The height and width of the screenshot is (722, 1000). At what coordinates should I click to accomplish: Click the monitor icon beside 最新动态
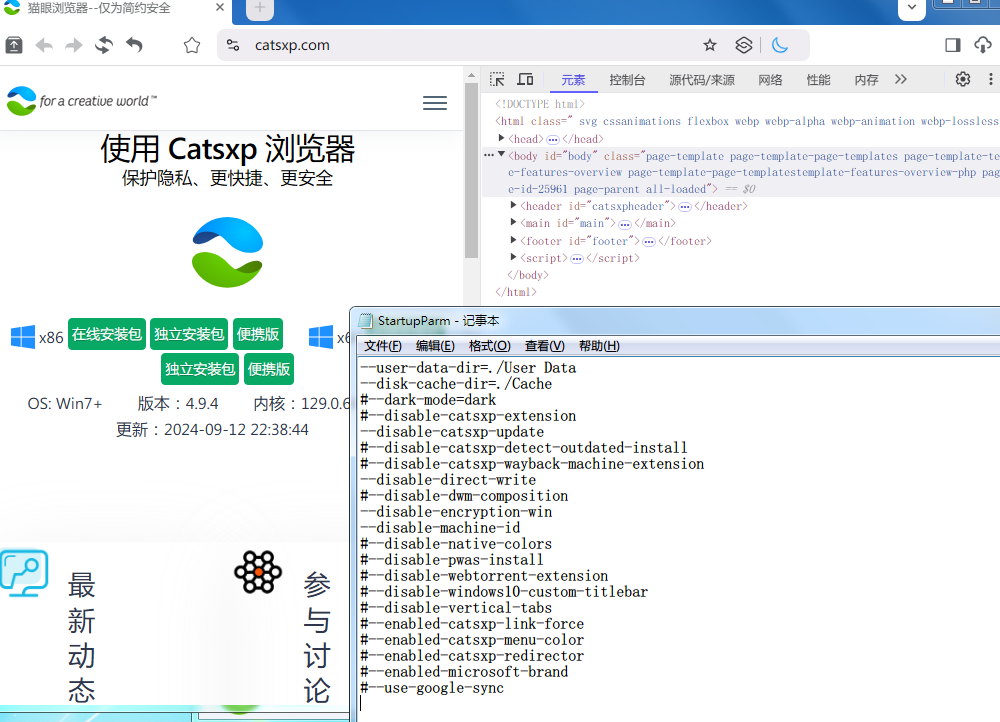(24, 573)
